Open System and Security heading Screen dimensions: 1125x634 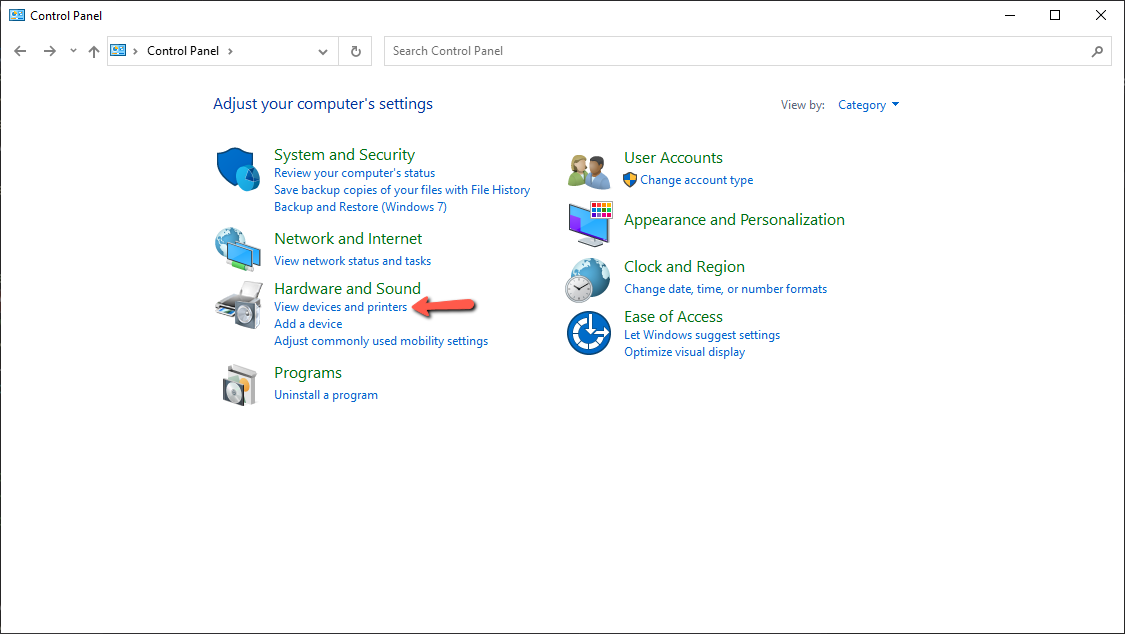point(344,155)
